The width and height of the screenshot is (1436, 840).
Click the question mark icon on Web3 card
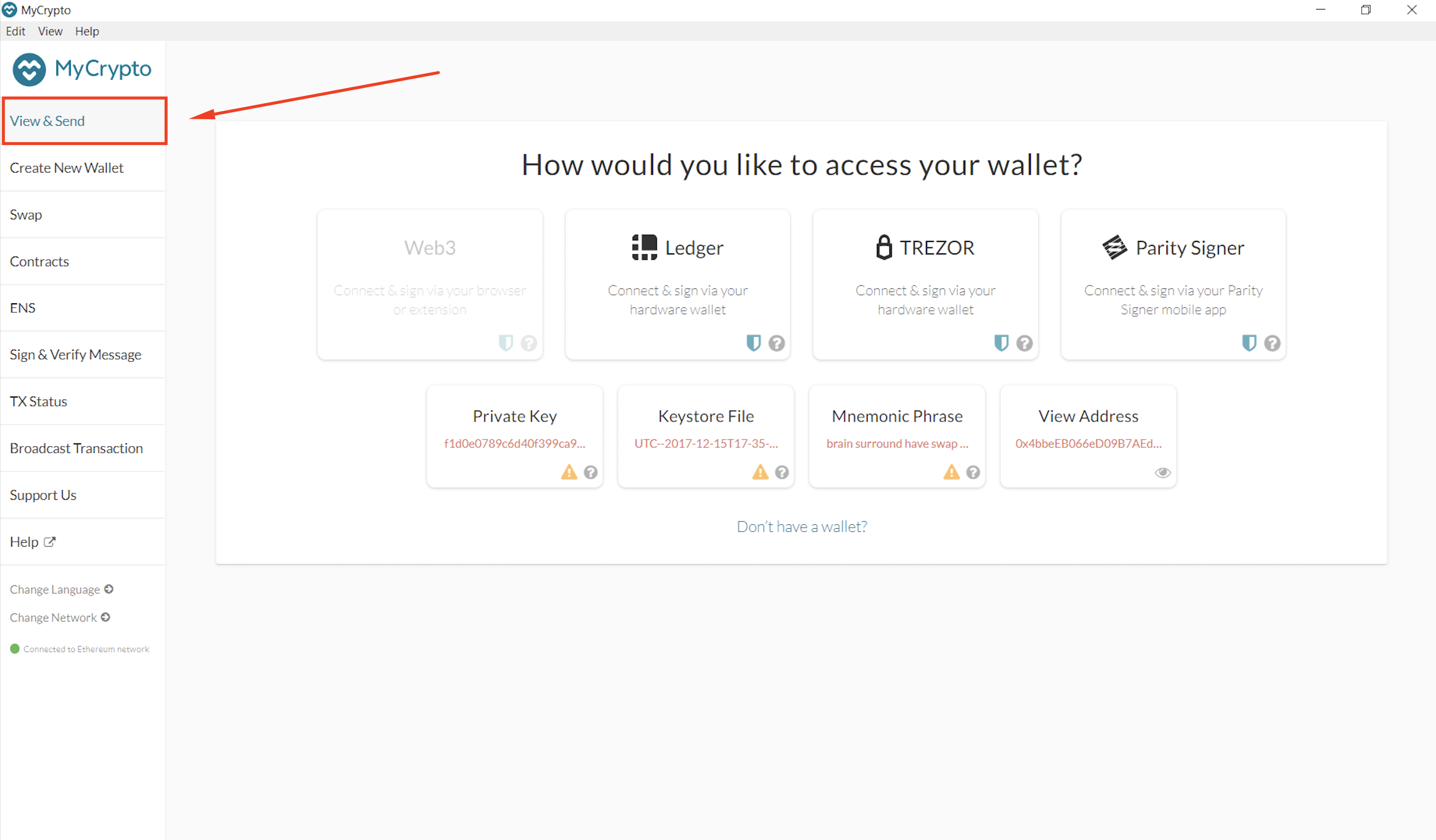point(528,343)
